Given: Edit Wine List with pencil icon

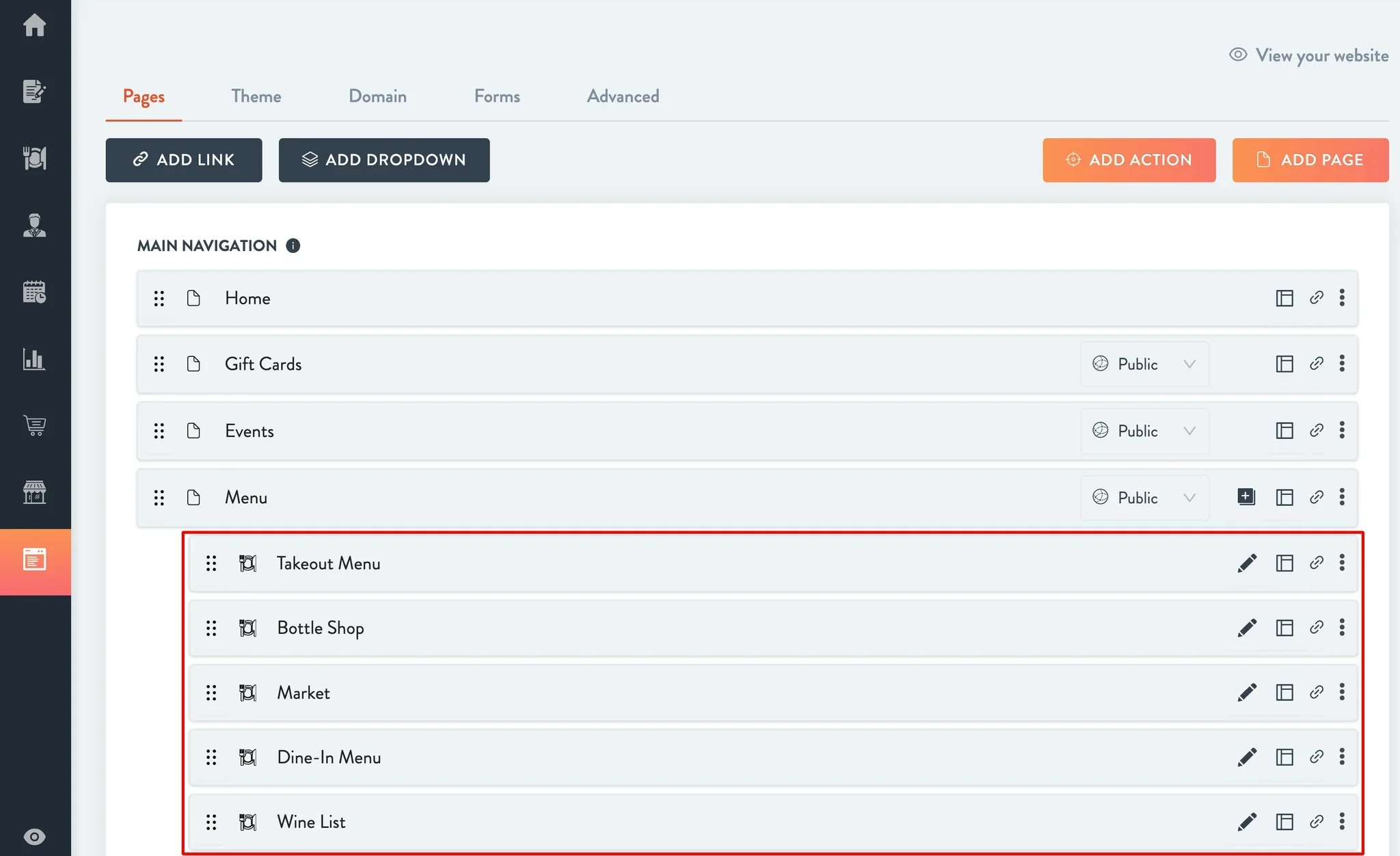Looking at the screenshot, I should 1247,821.
